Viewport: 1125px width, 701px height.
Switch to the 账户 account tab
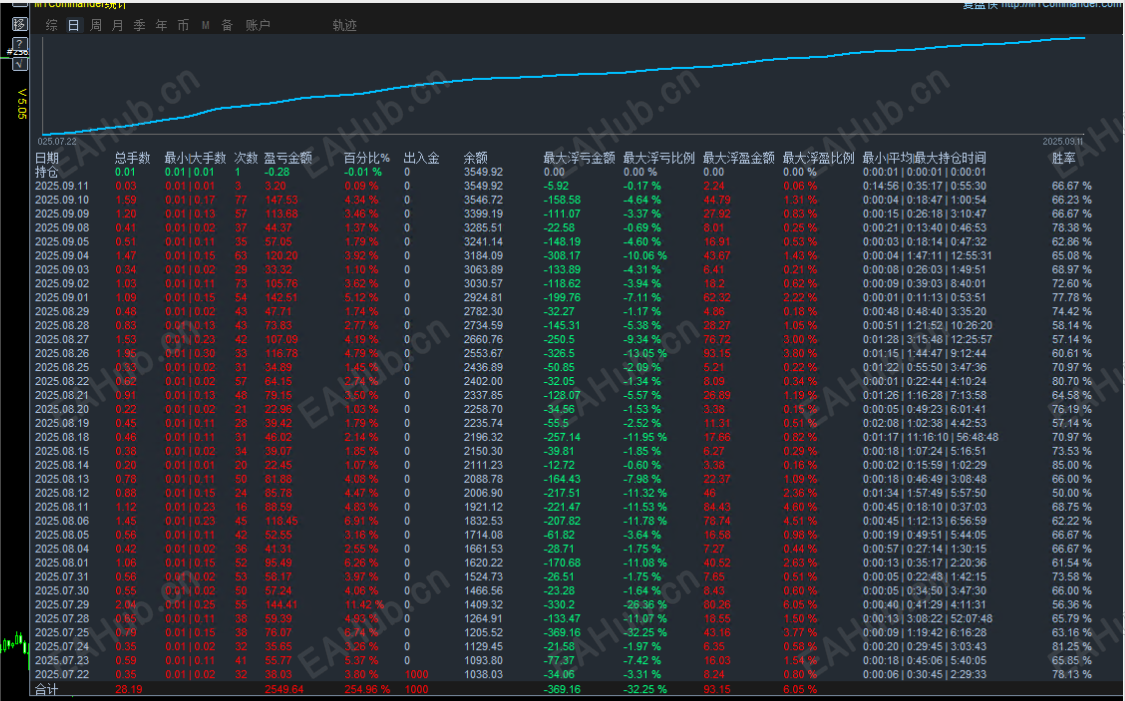[258, 25]
